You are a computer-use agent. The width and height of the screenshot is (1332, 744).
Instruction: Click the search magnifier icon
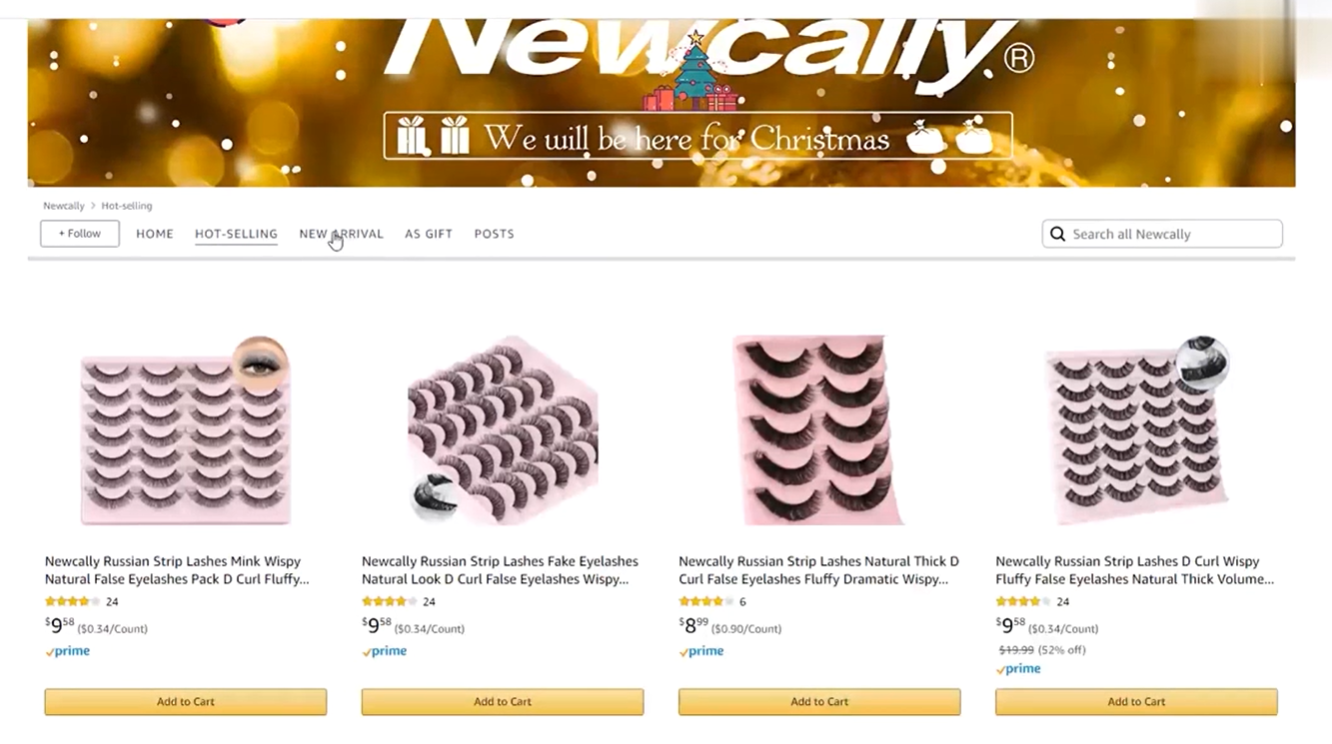(1058, 234)
